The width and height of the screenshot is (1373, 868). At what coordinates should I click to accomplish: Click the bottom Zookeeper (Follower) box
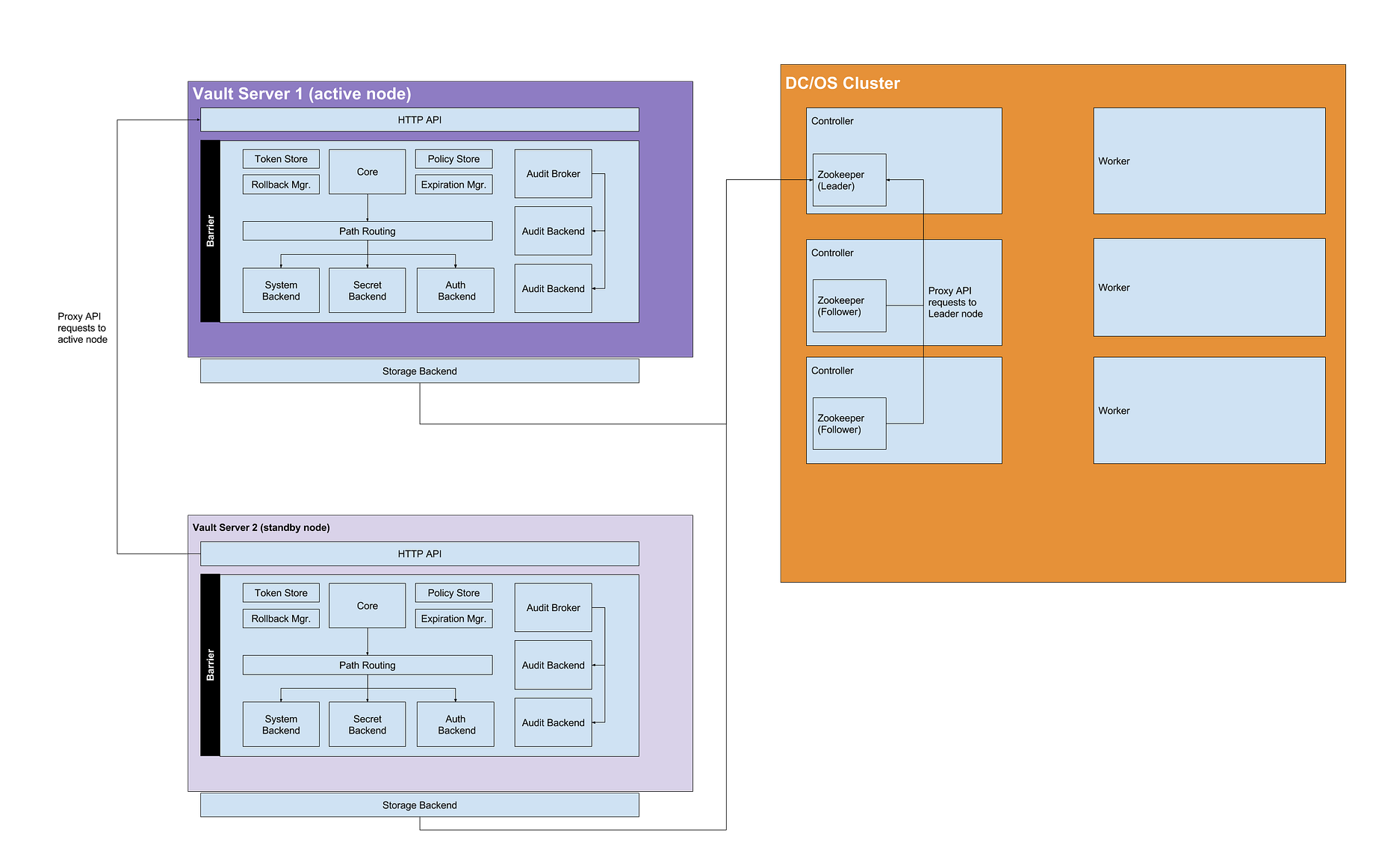coord(849,424)
